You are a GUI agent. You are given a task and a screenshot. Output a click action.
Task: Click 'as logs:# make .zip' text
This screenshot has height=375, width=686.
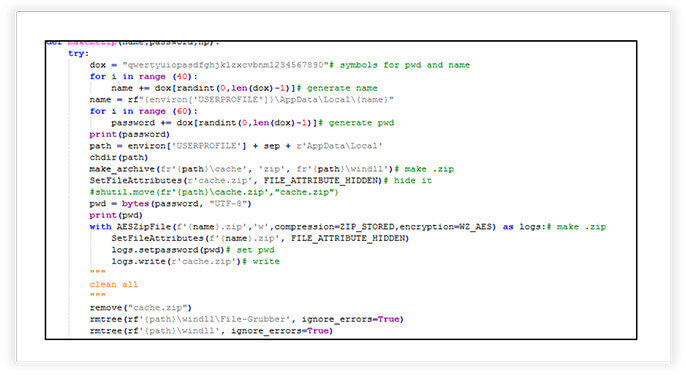click(x=554, y=227)
